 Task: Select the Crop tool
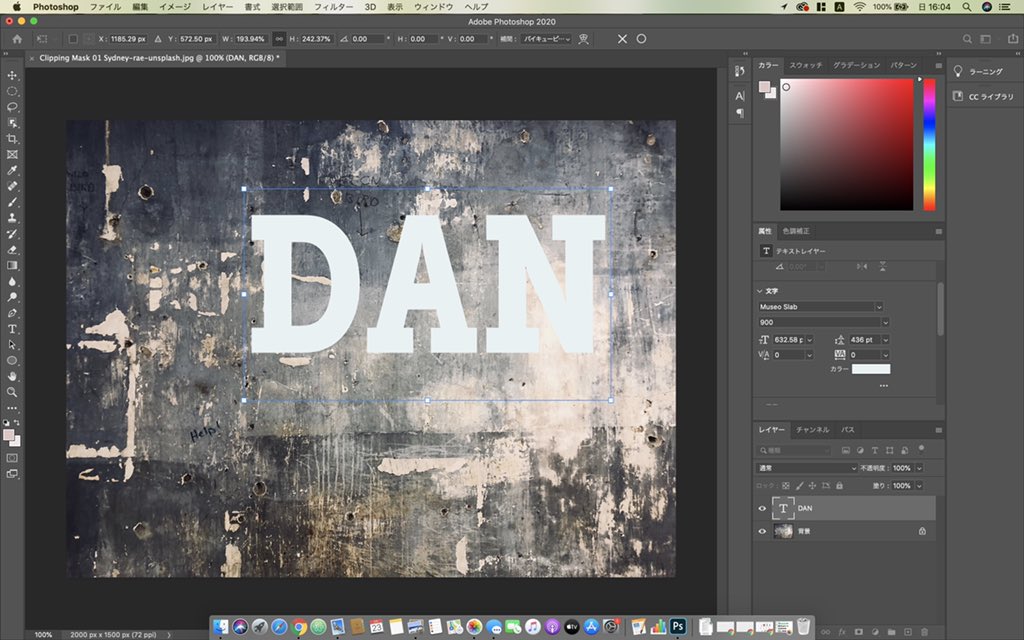(12, 138)
